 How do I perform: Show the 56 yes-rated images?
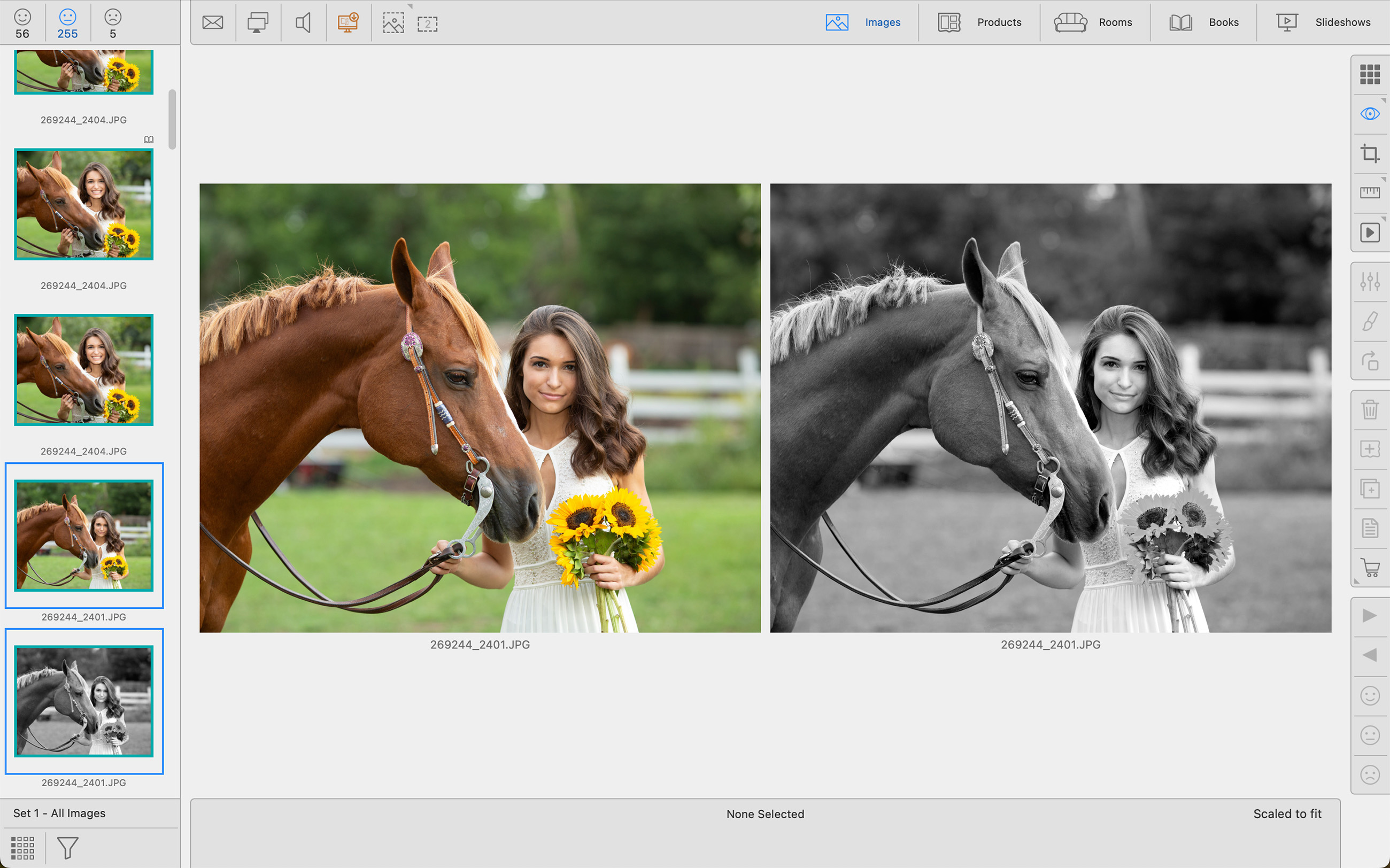pos(22,23)
